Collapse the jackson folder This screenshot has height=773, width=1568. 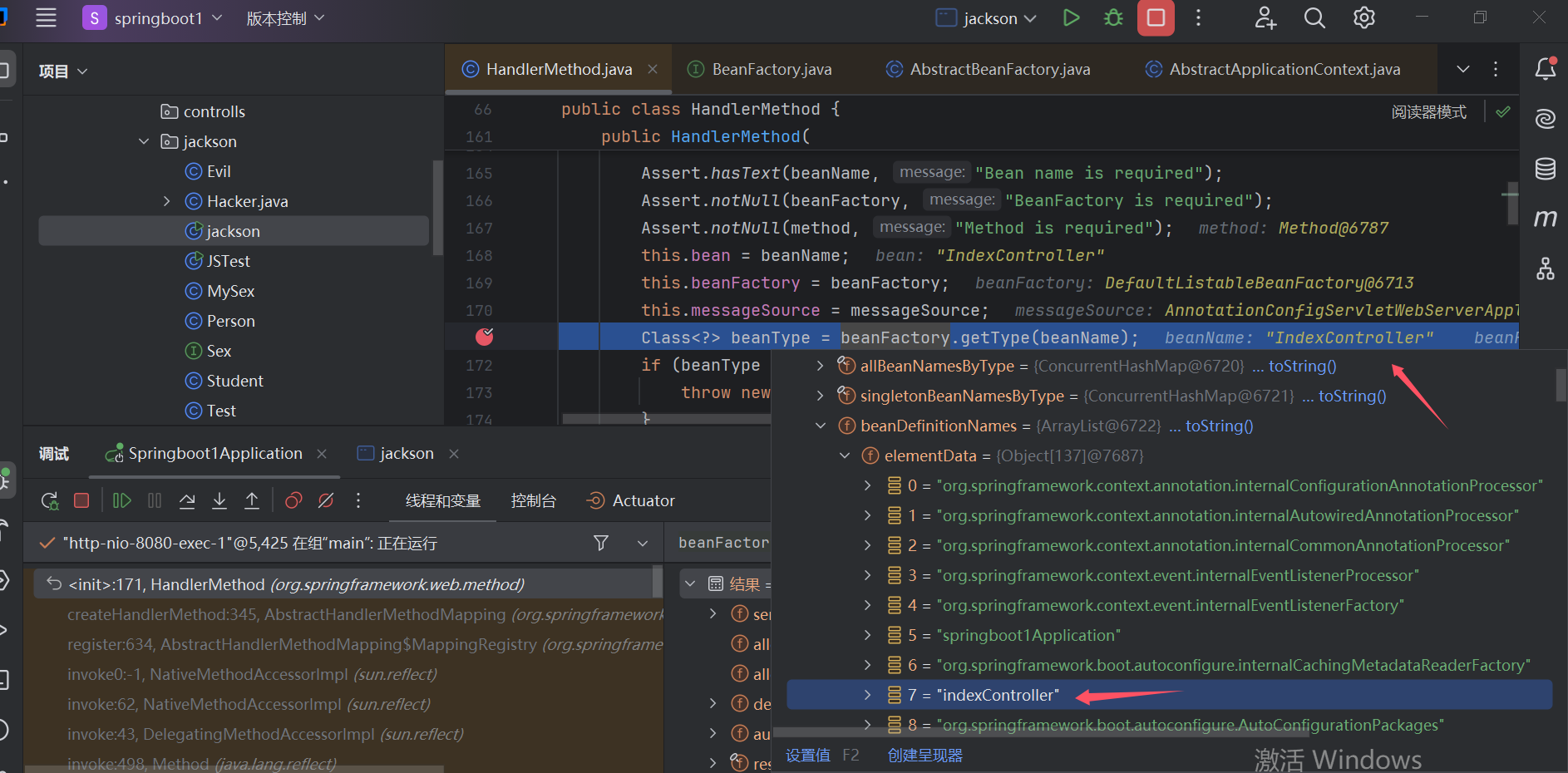pos(144,141)
